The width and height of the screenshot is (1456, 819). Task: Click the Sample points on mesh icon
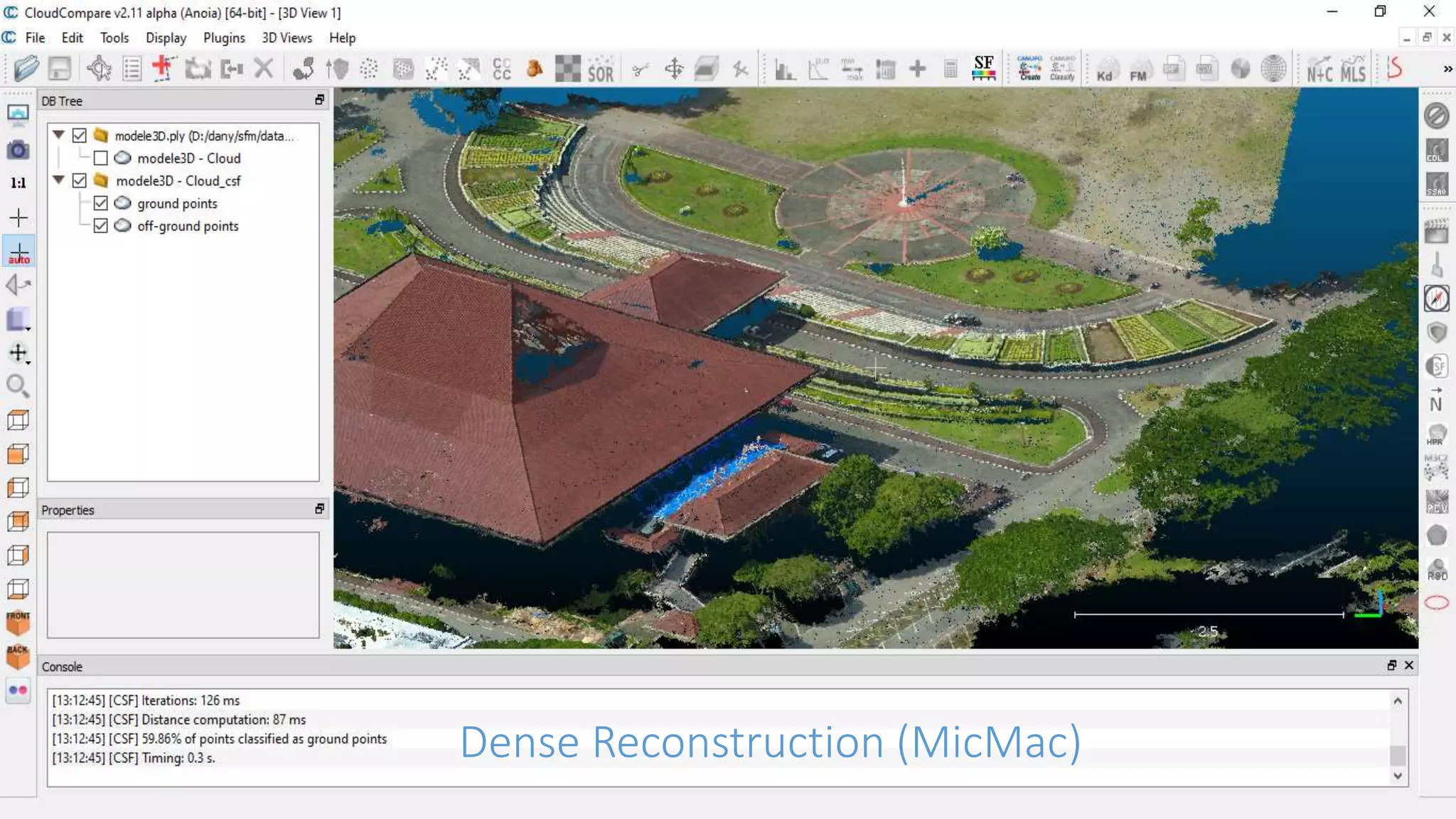point(403,69)
